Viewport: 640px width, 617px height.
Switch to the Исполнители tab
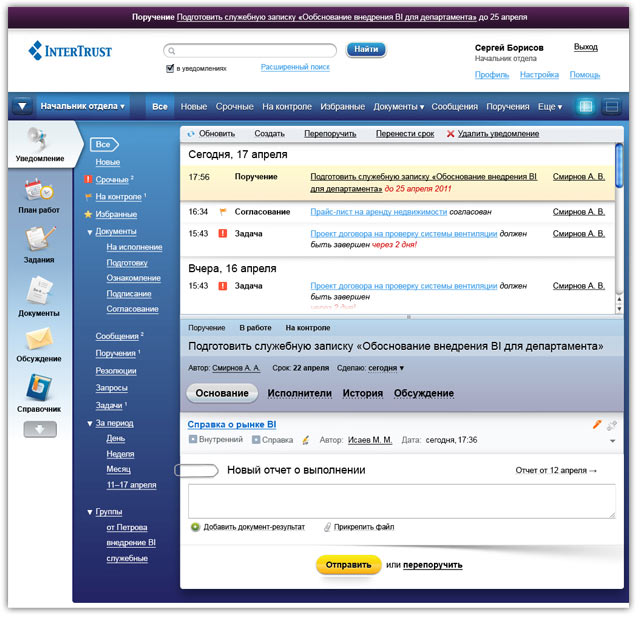pos(299,394)
